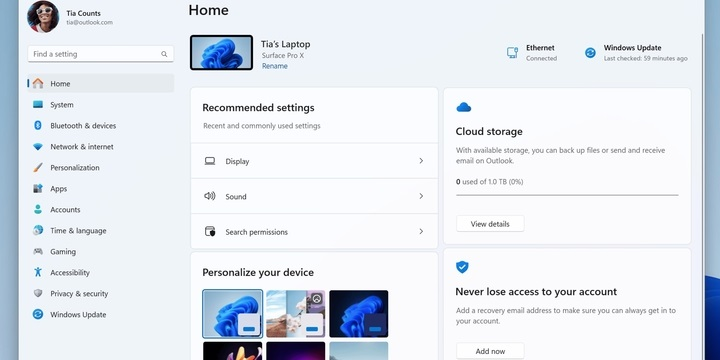720x360 pixels.
Task: Select Personalization in sidebar
Action: click(x=101, y=168)
